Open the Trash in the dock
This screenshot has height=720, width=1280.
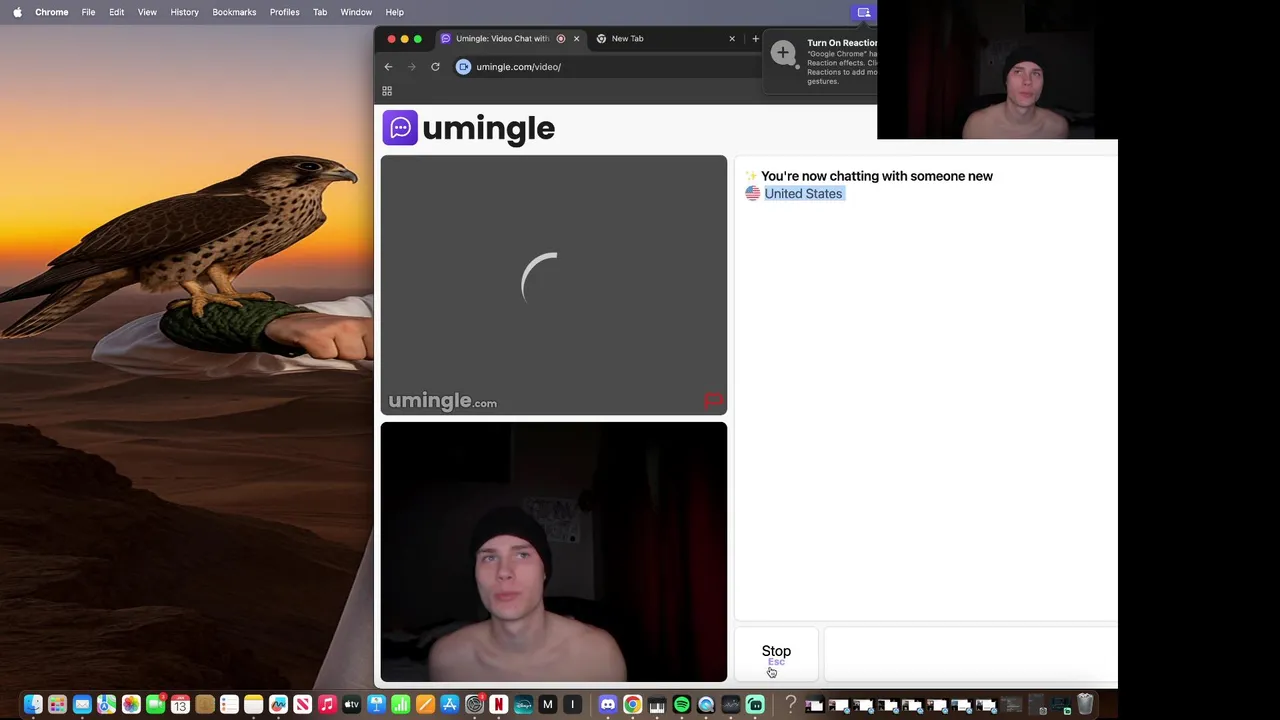pos(1084,704)
